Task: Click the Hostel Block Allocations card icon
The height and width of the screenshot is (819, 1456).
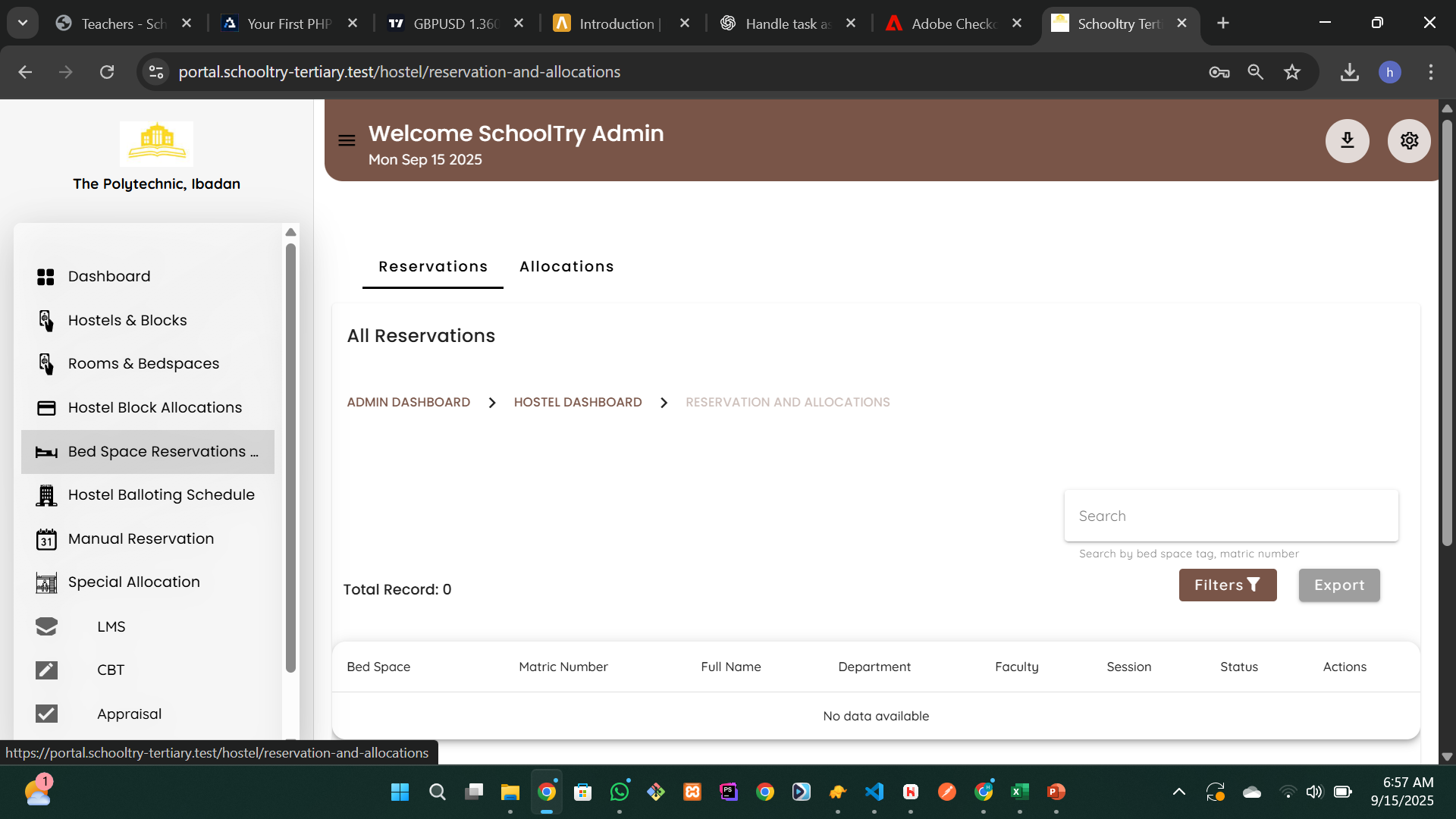Action: [x=46, y=408]
